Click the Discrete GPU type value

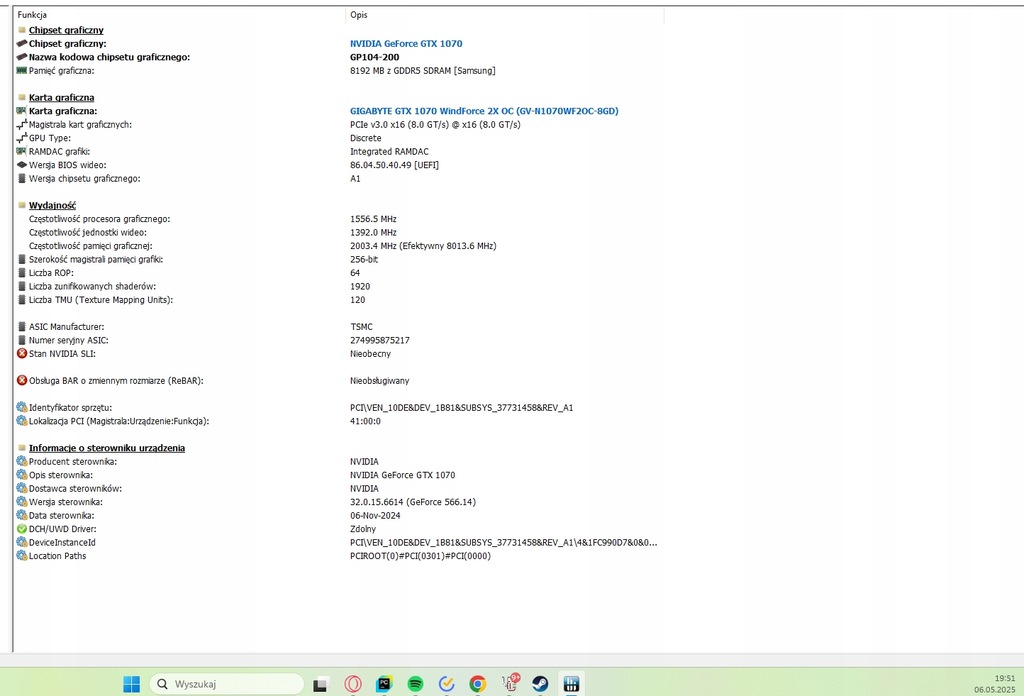click(366, 138)
